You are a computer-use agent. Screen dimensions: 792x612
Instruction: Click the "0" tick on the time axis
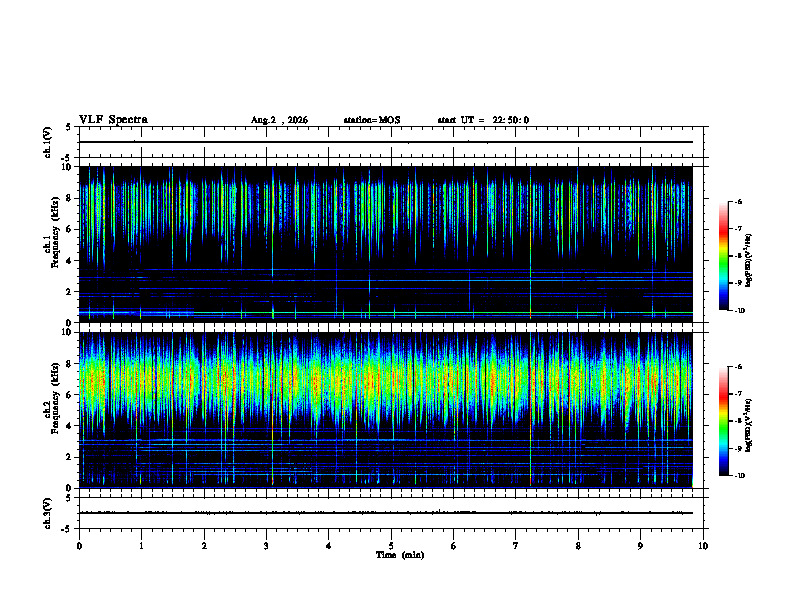79,546
